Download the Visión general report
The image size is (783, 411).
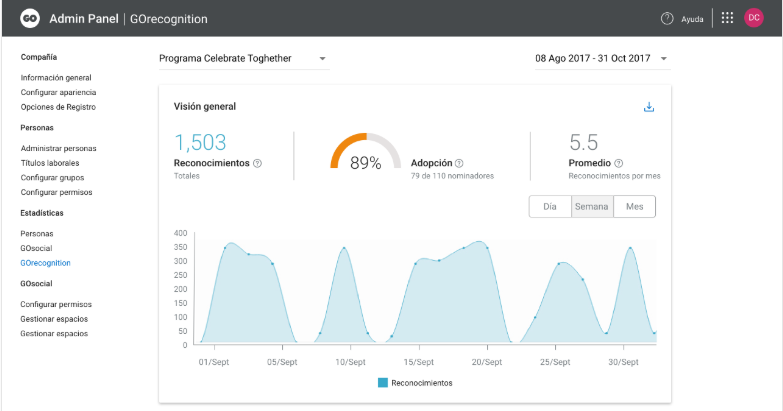pyautogui.click(x=648, y=107)
